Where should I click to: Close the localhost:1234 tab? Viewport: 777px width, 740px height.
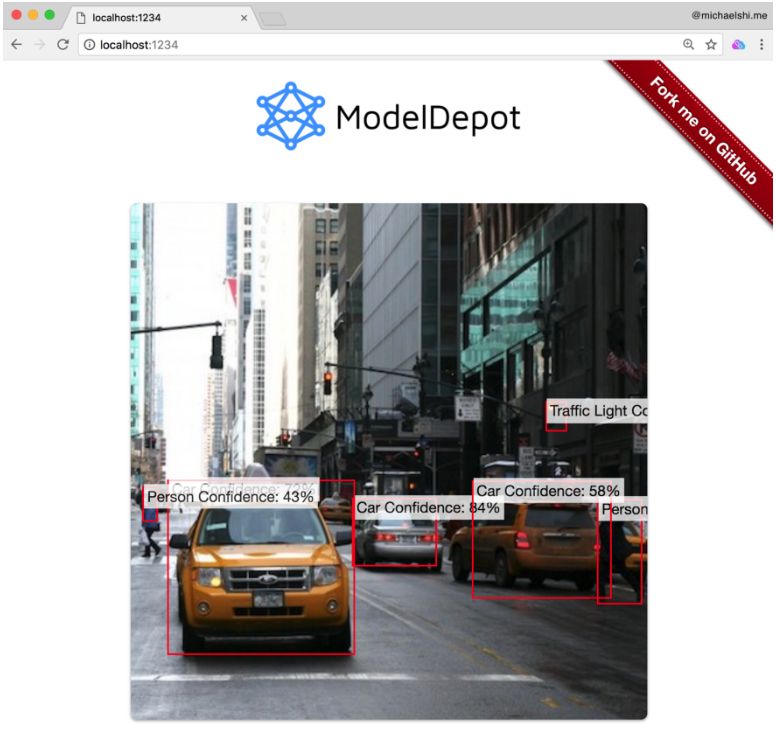pos(245,17)
